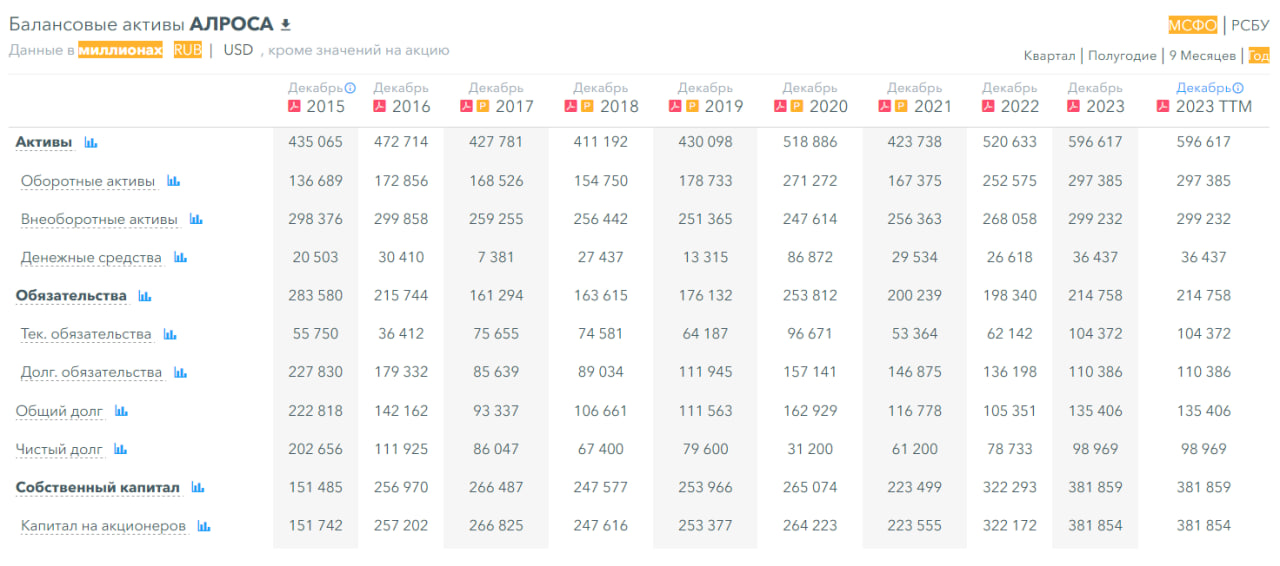Click the info icon above 2023 TTM
The height and width of the screenshot is (566, 1280).
pos(1238,88)
